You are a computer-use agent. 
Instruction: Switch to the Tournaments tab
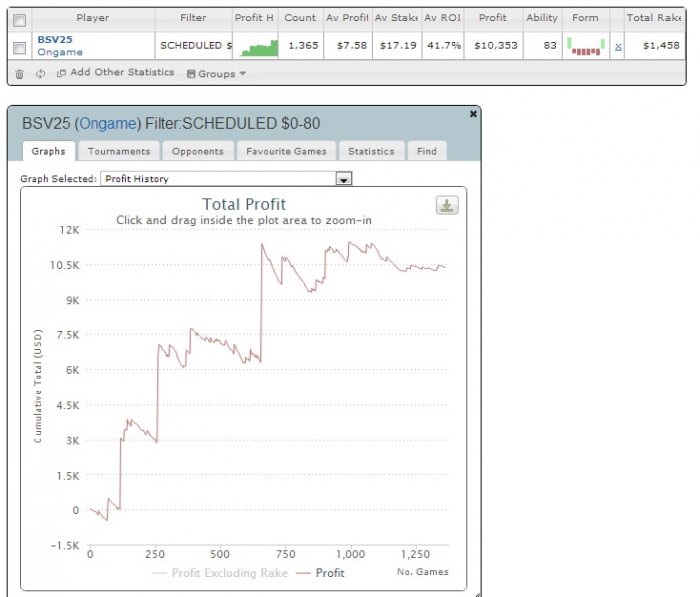[x=119, y=151]
